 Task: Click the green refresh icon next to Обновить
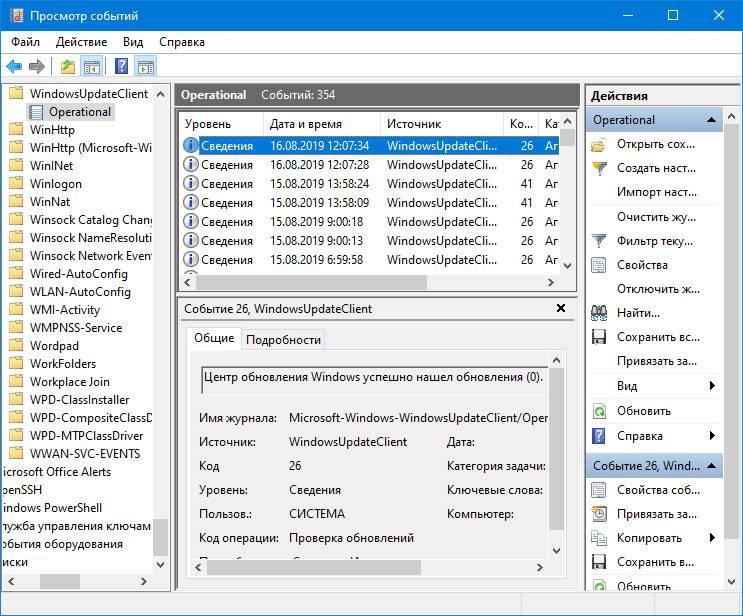[x=599, y=411]
